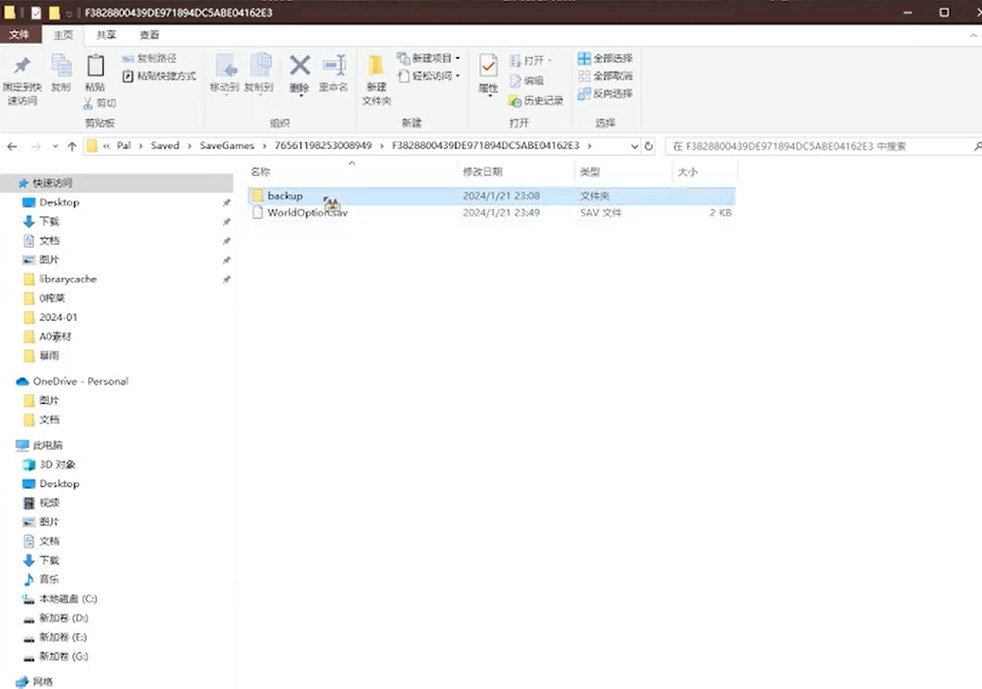Click the Rename (重命名) icon
This screenshot has height=689, width=982.
333,68
